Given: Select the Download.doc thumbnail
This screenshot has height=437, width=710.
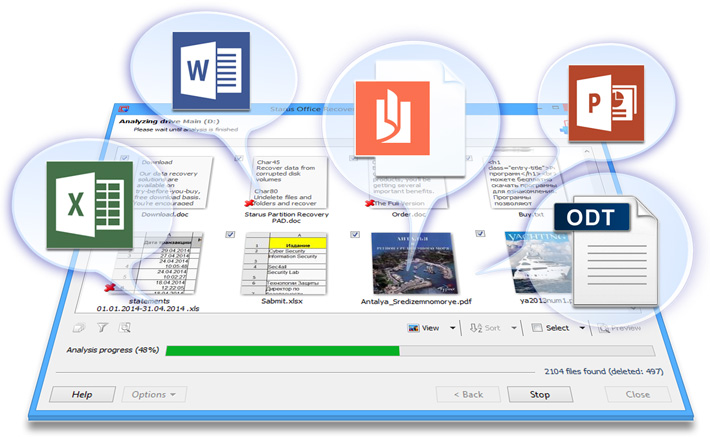Looking at the screenshot, I should (x=171, y=182).
